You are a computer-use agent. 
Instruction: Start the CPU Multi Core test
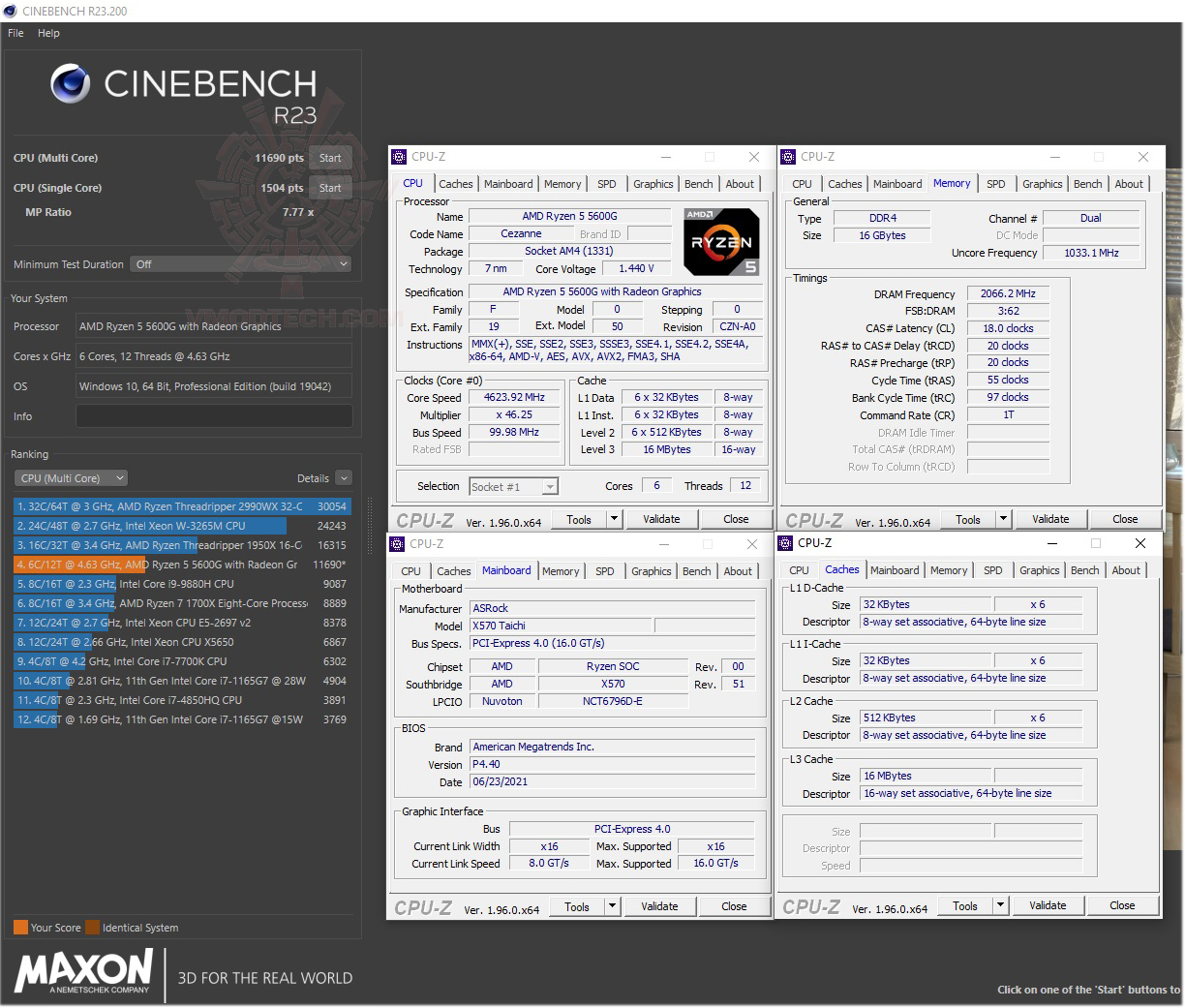pyautogui.click(x=330, y=158)
